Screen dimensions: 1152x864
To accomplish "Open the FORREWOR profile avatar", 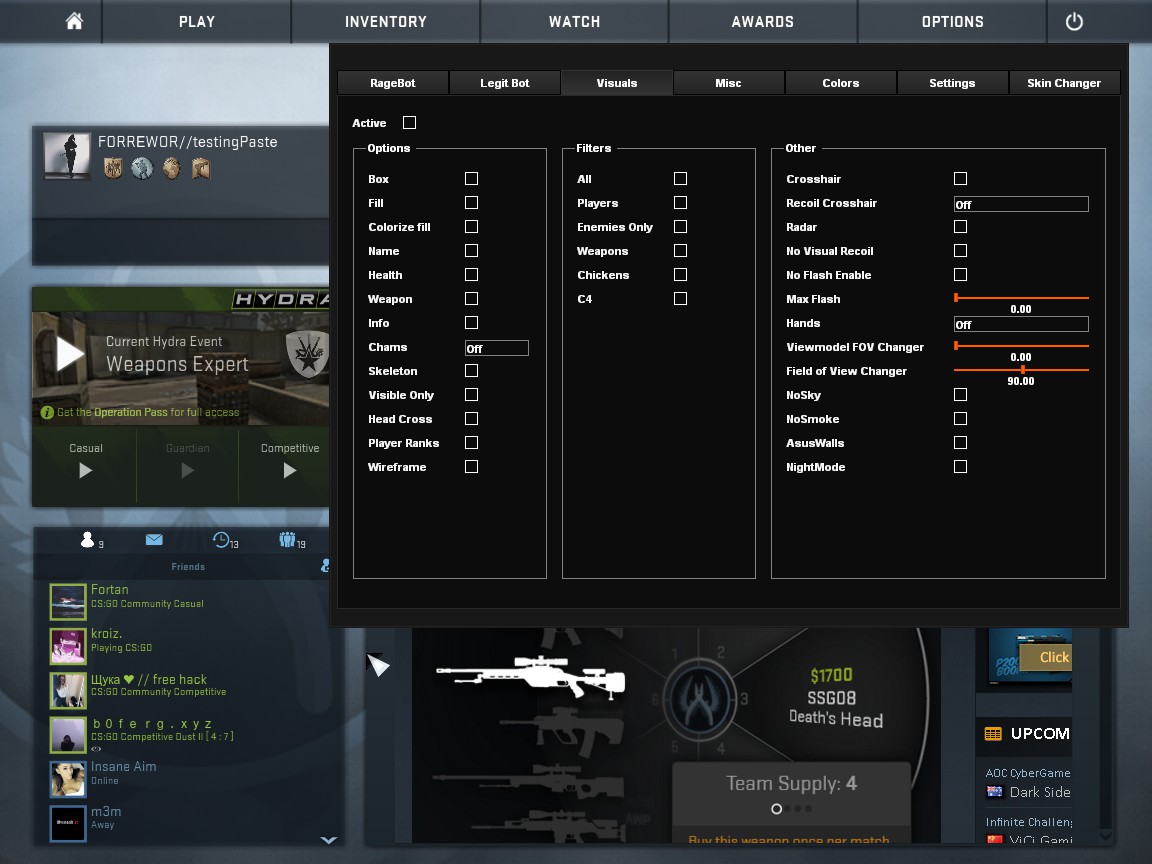I will tap(67, 155).
